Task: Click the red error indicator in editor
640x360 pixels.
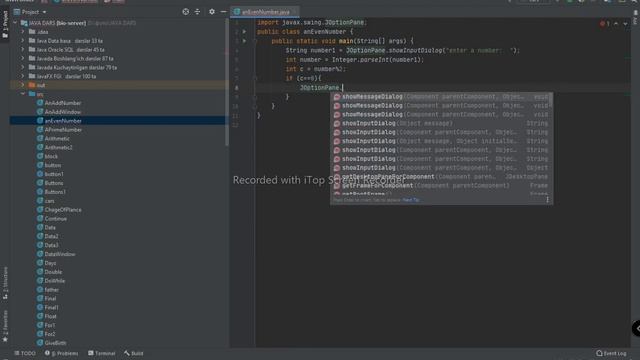Action: point(604,24)
